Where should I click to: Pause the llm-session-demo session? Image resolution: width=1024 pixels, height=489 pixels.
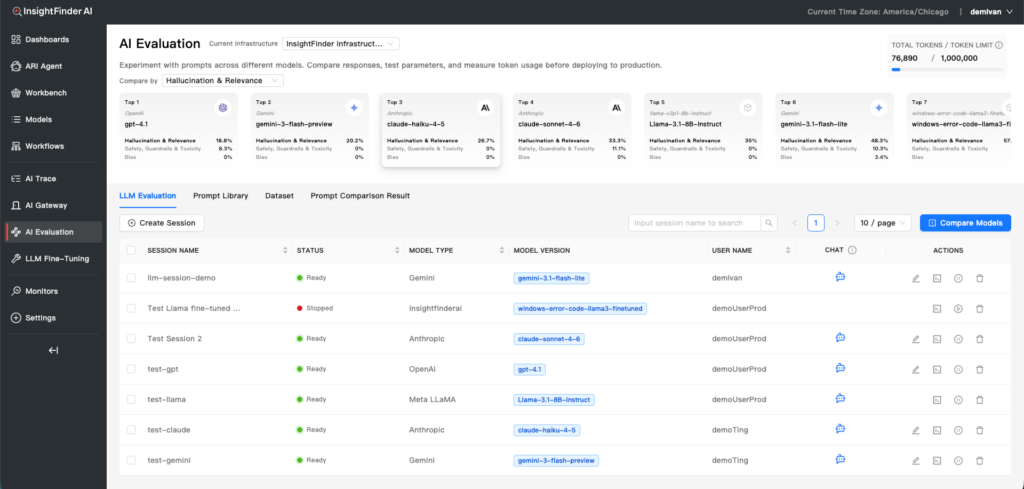pos(958,278)
